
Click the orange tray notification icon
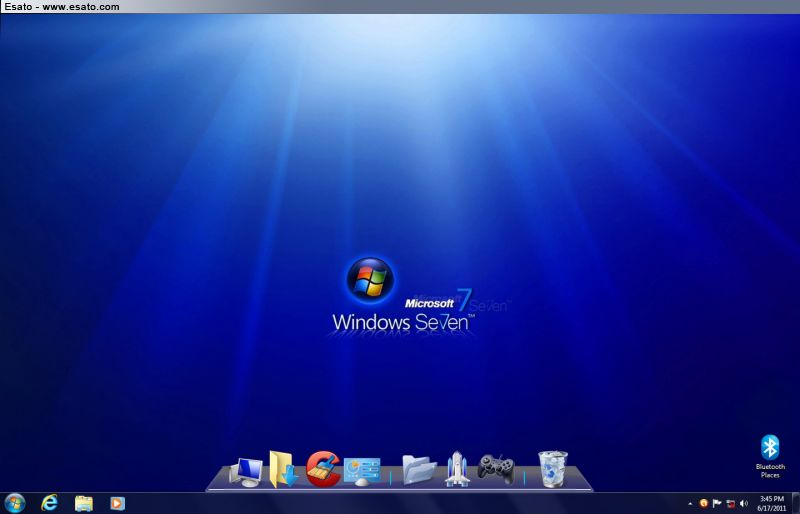pos(704,503)
